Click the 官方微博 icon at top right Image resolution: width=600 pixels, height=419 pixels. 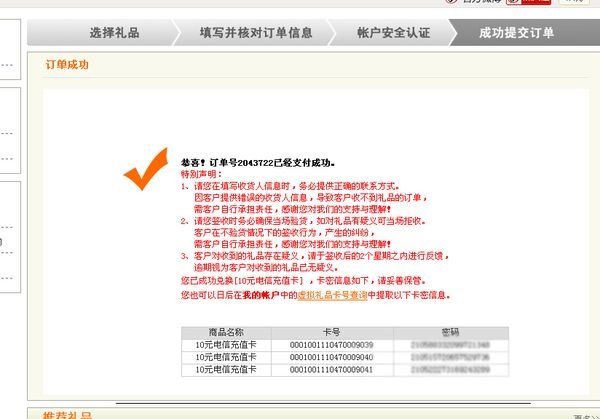[x=510, y=3]
